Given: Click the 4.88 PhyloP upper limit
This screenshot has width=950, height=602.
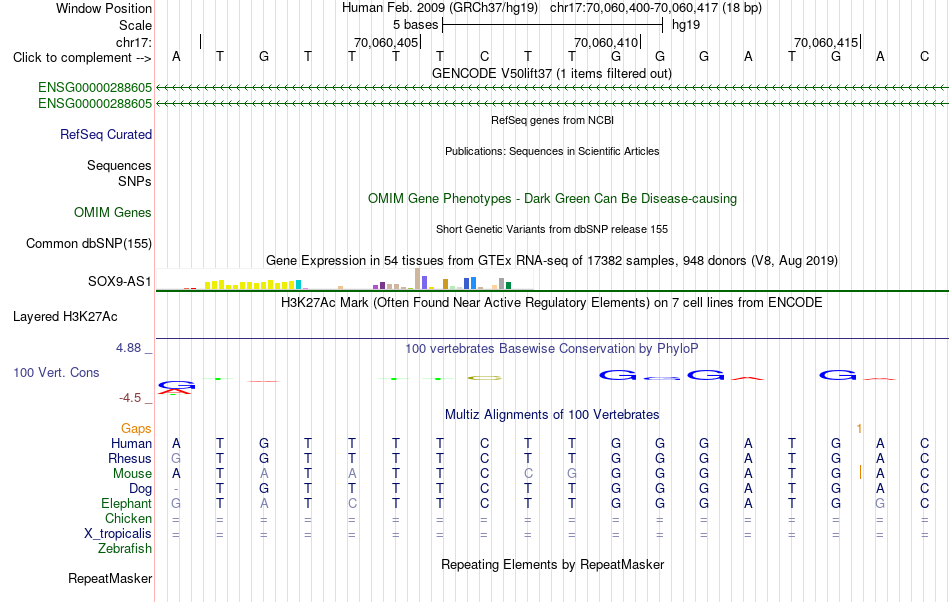Looking at the screenshot, I should (128, 348).
